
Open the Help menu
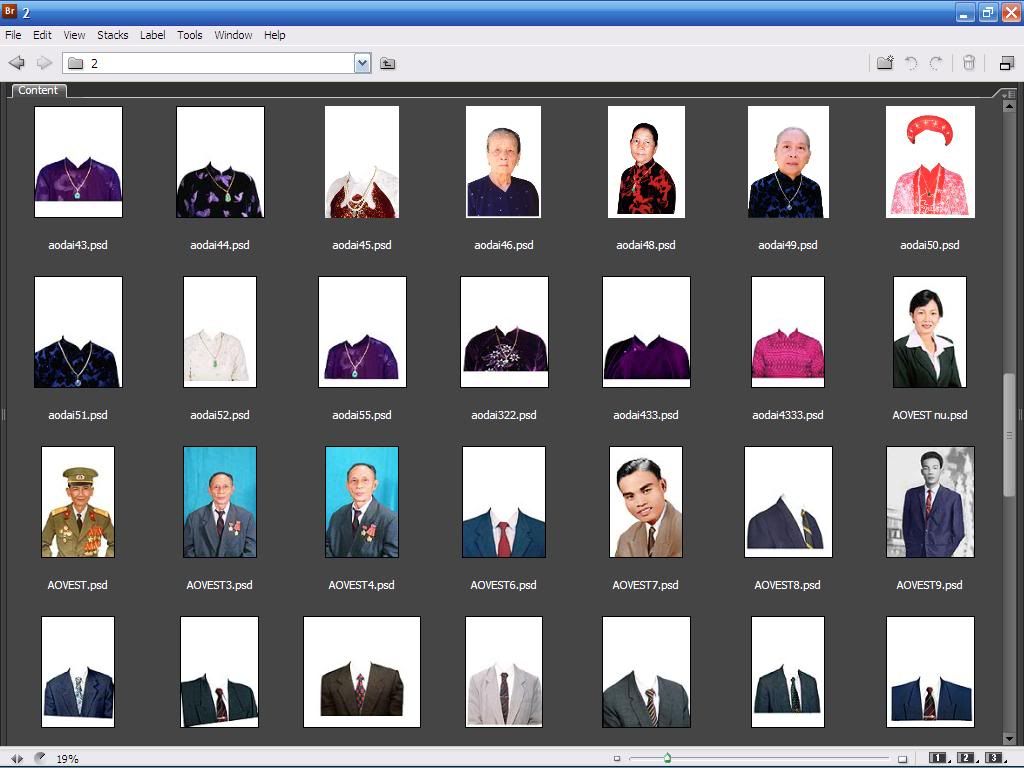click(274, 35)
